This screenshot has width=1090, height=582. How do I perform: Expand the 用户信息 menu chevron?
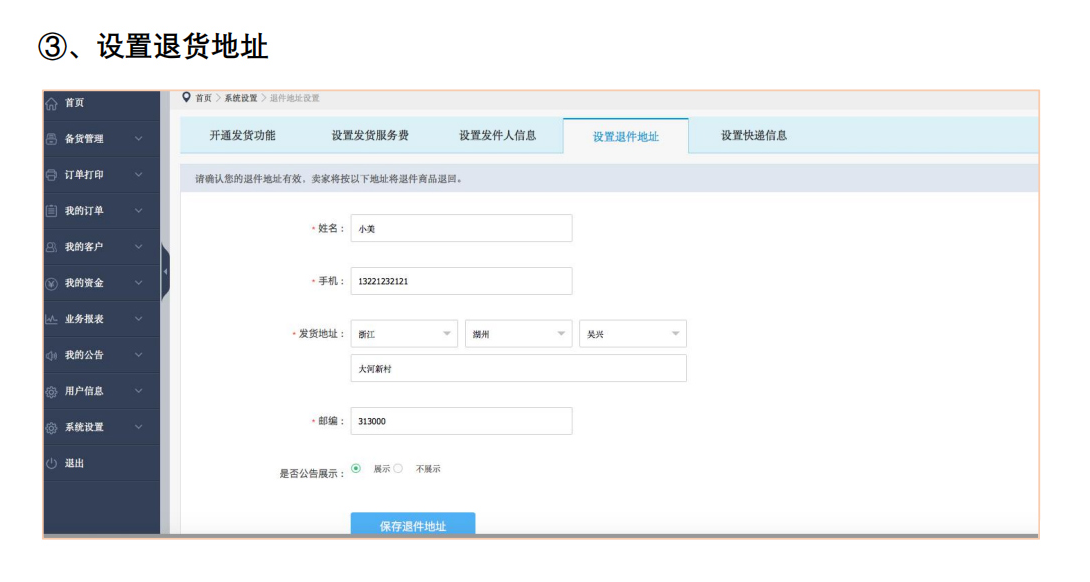(138, 391)
